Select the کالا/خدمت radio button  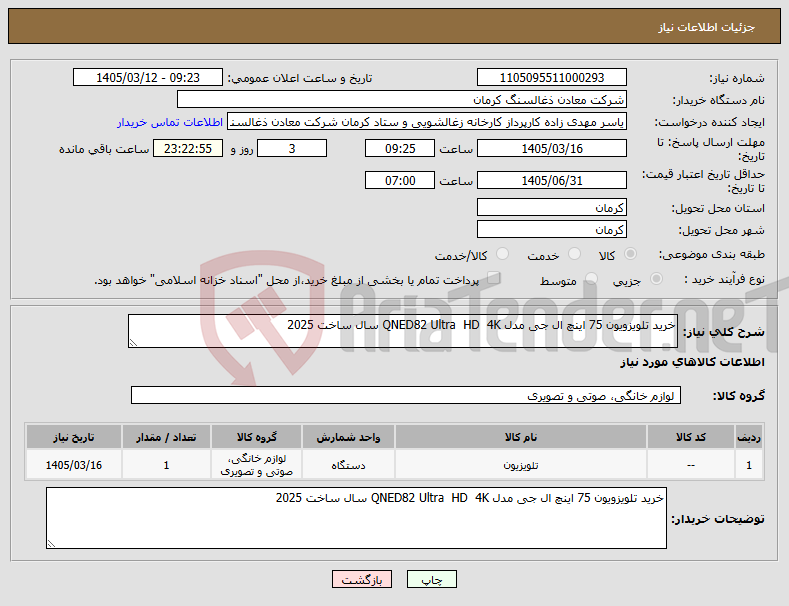coord(502,254)
